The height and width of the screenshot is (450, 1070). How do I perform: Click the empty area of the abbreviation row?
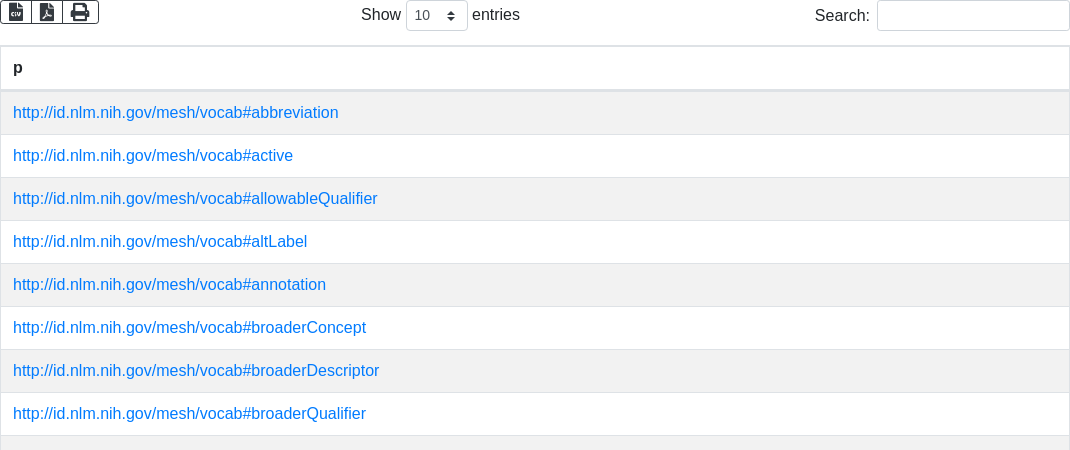[700, 113]
